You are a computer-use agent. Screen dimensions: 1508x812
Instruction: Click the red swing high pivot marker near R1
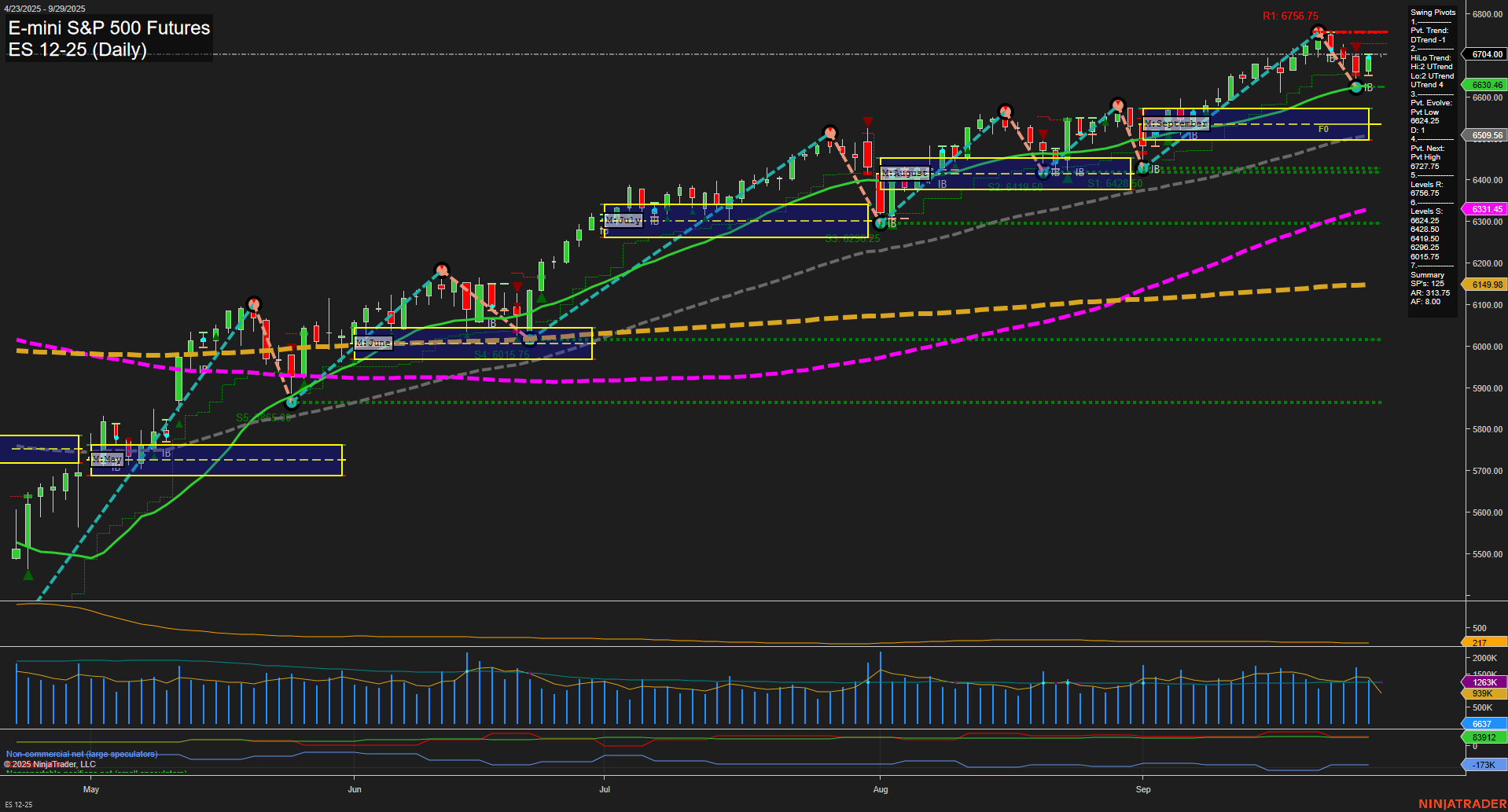click(1318, 31)
